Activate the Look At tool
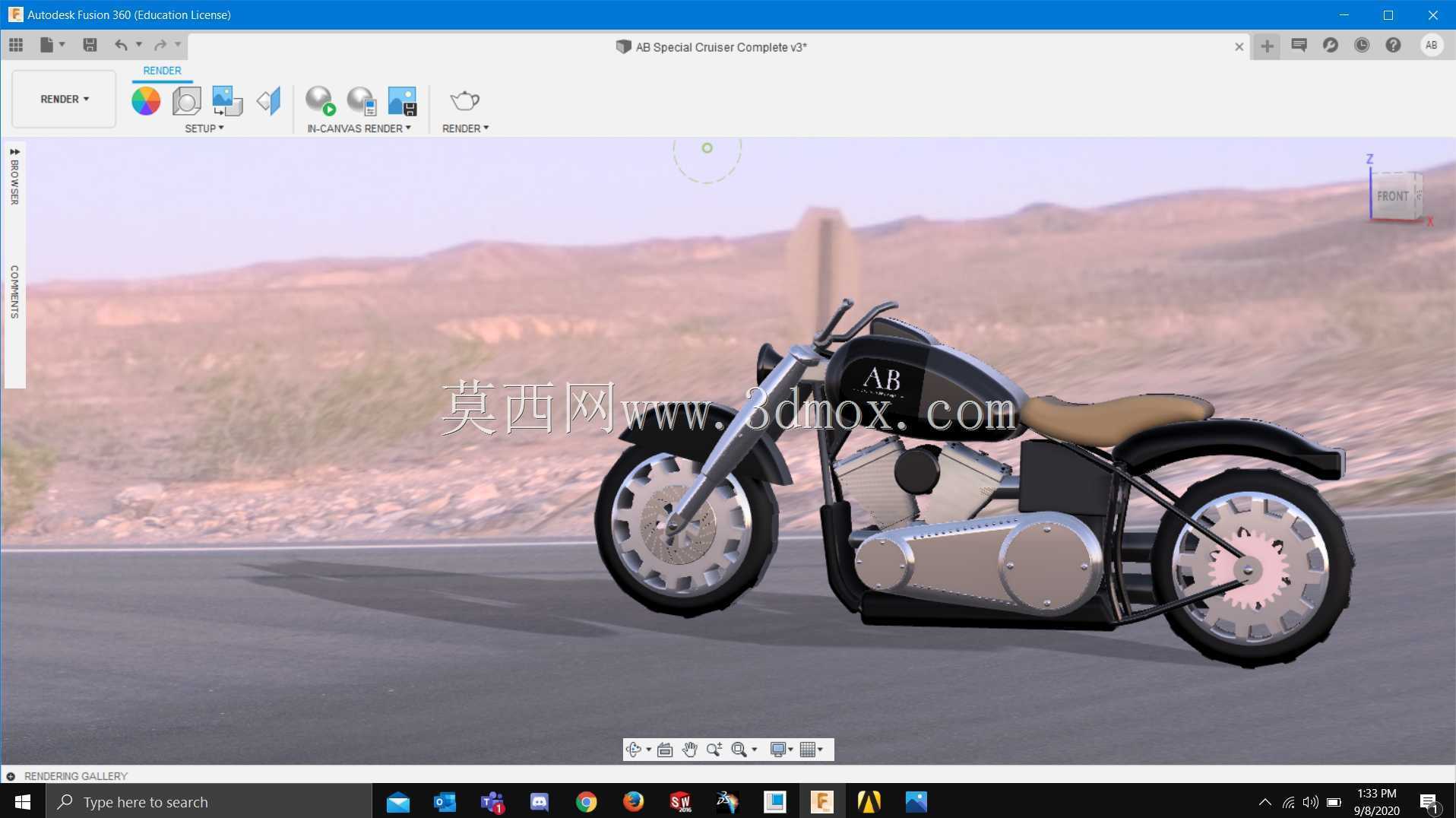 [x=665, y=750]
